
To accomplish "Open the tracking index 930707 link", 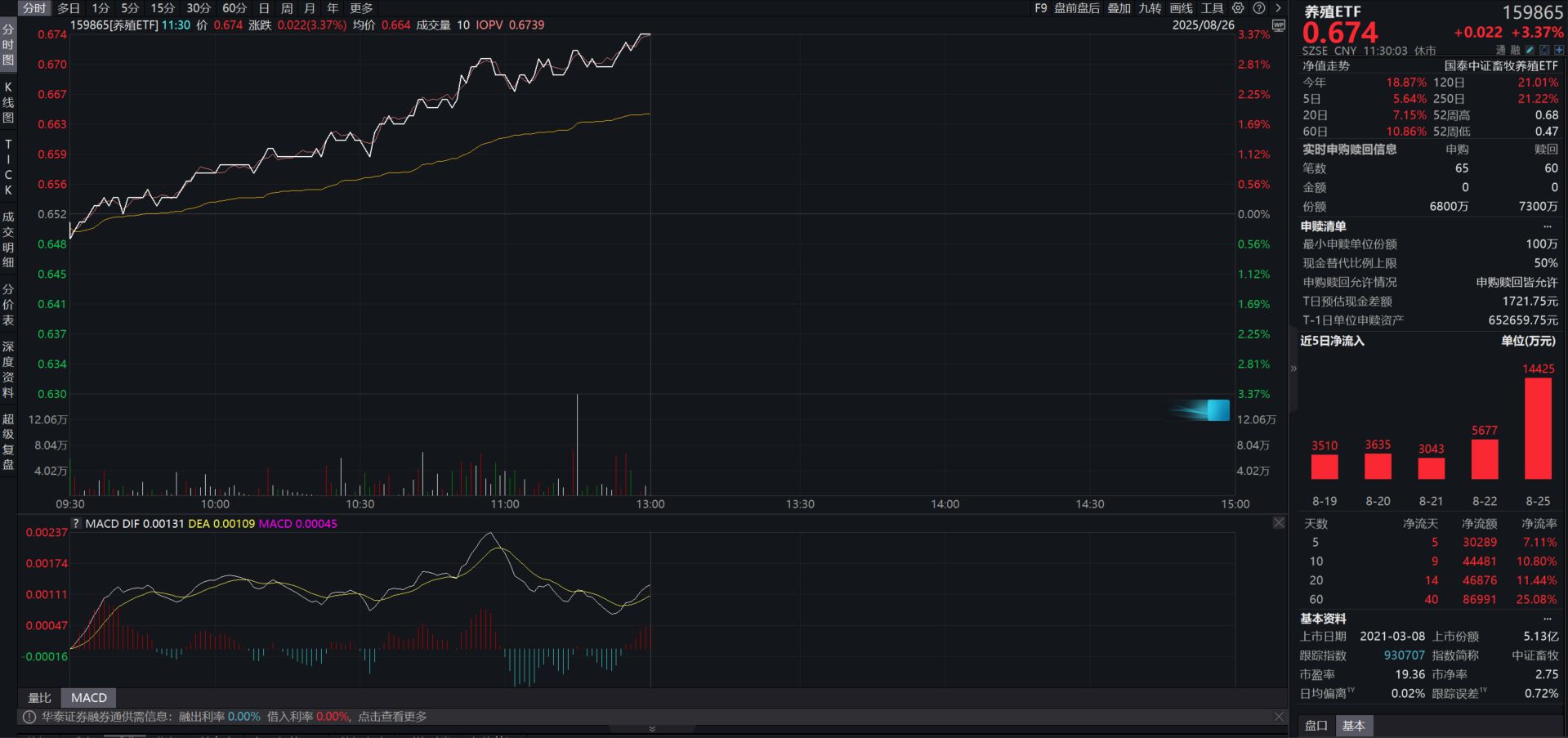I will (x=1404, y=655).
